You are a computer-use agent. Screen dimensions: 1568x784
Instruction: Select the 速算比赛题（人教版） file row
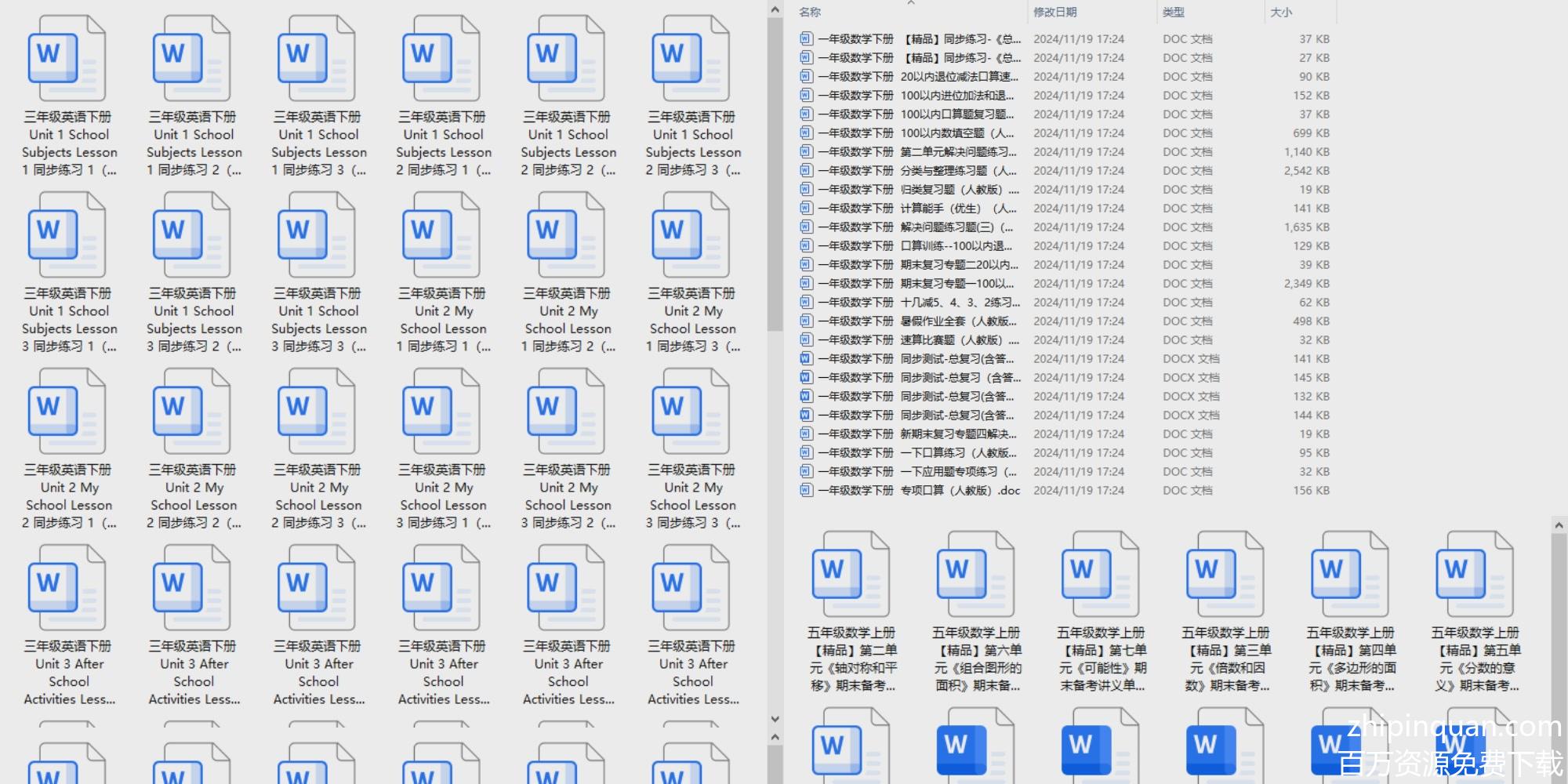coord(1065,340)
